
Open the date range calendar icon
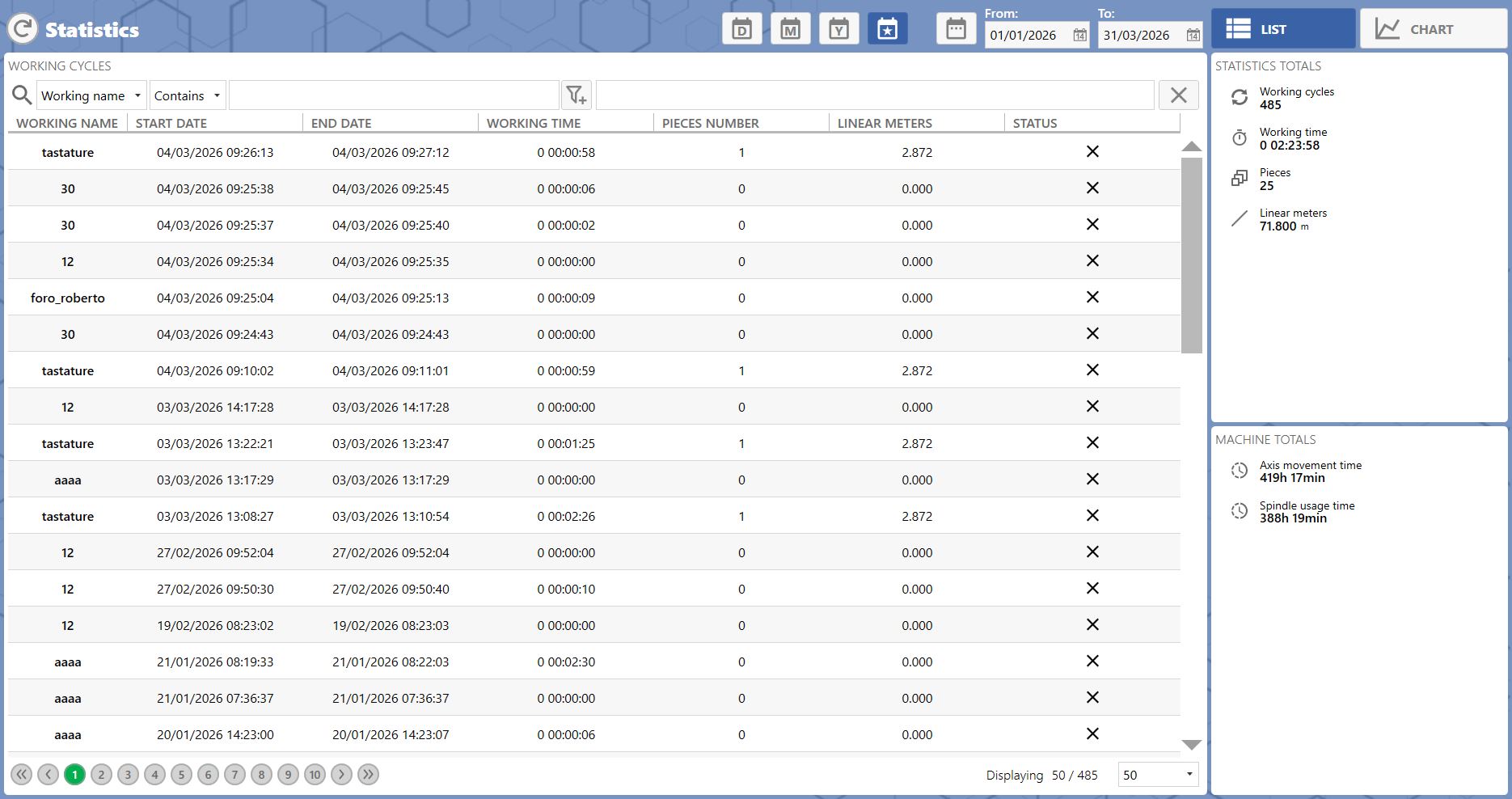pyautogui.click(x=956, y=29)
